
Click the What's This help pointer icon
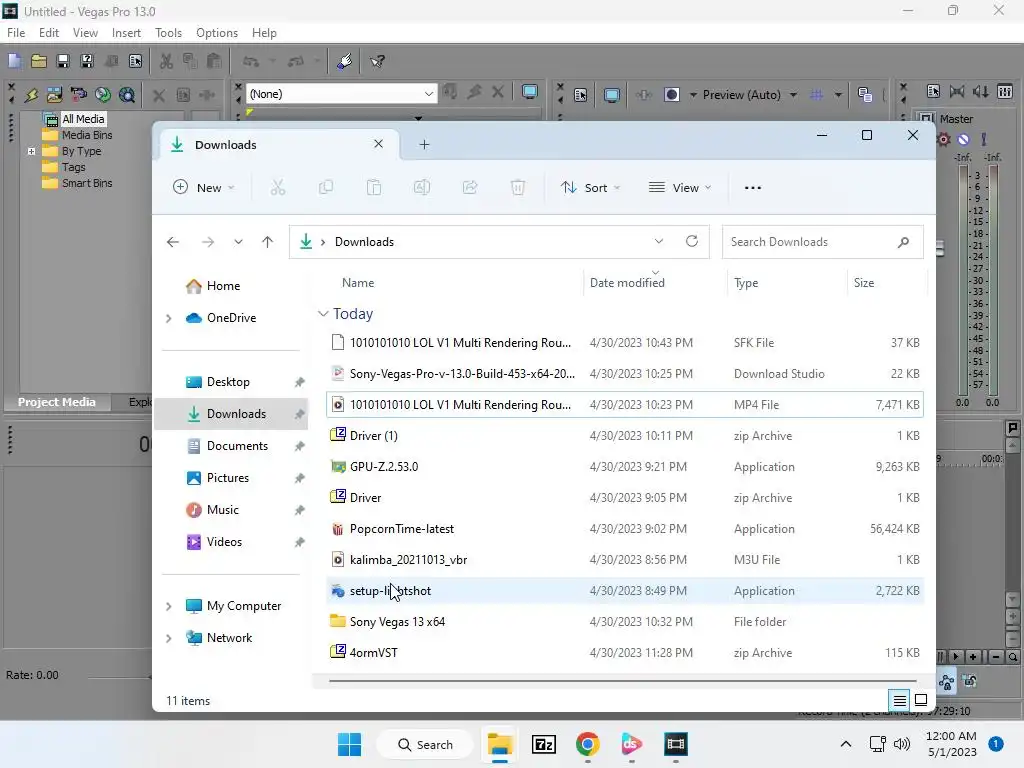tap(377, 61)
